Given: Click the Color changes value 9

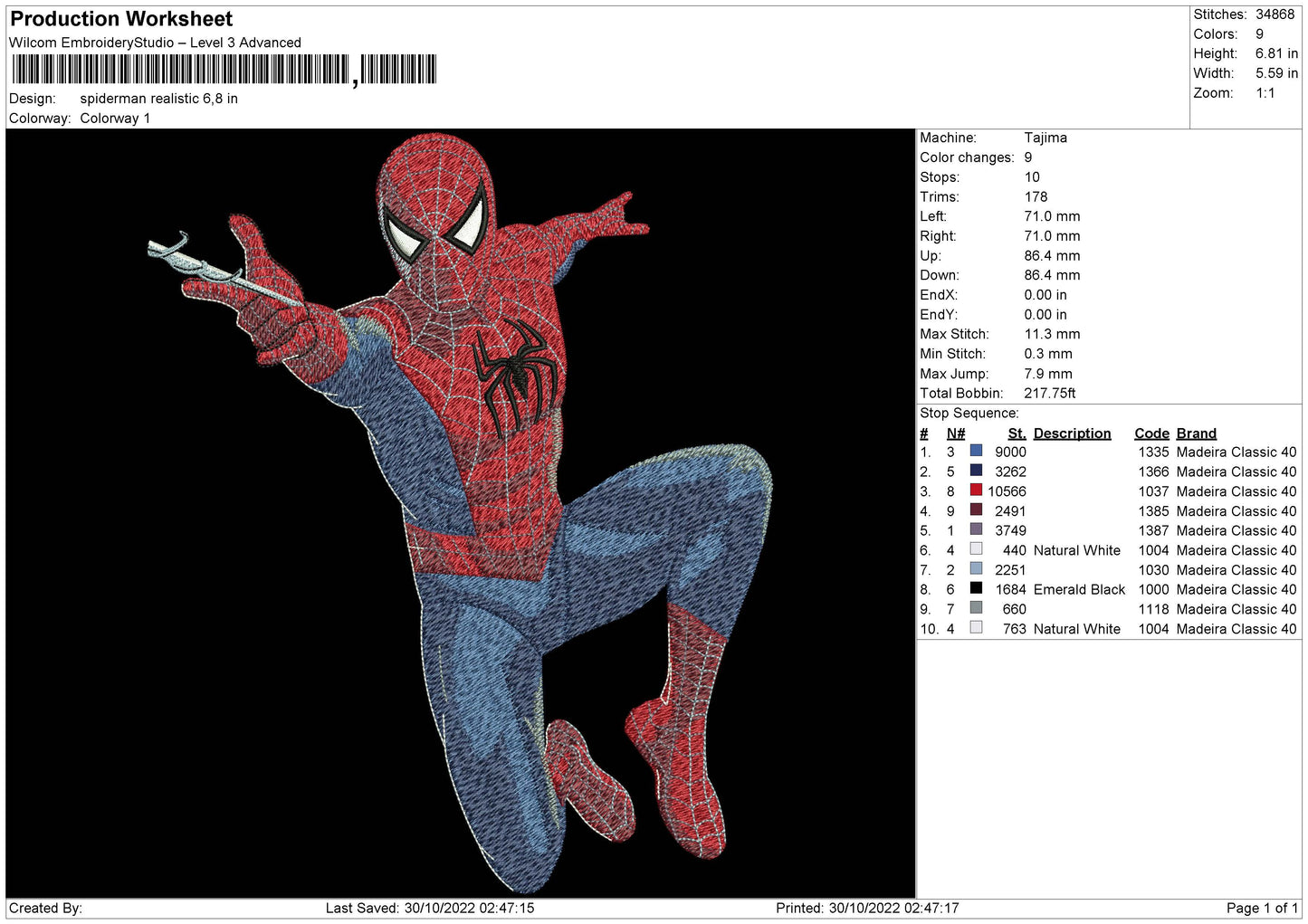Looking at the screenshot, I should (1028, 157).
